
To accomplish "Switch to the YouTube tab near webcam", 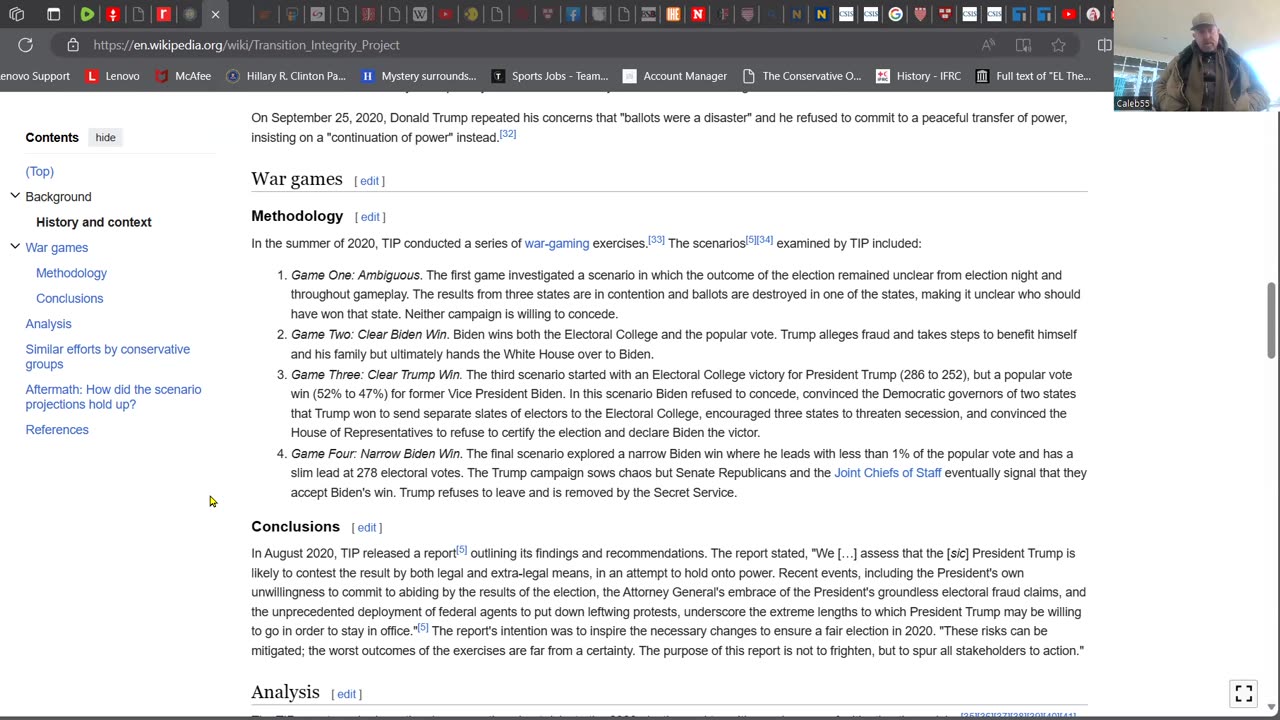I will coord(1068,14).
